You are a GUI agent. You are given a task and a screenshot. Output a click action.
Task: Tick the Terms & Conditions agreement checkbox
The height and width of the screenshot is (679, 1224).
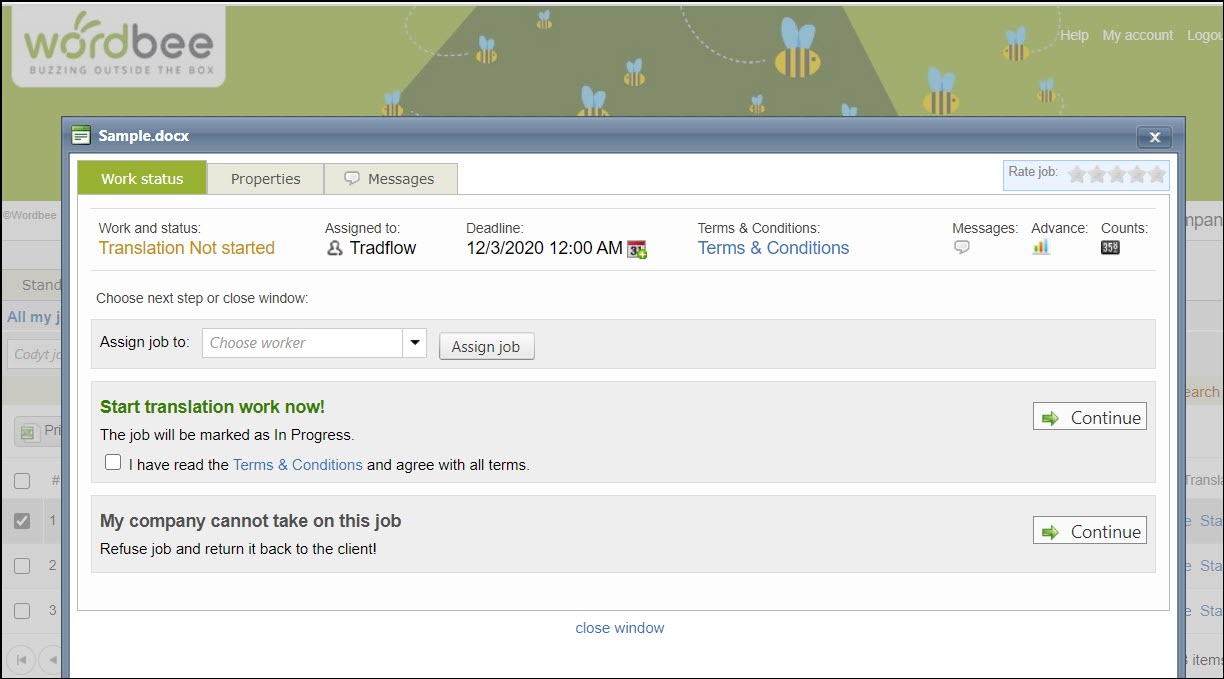point(113,462)
